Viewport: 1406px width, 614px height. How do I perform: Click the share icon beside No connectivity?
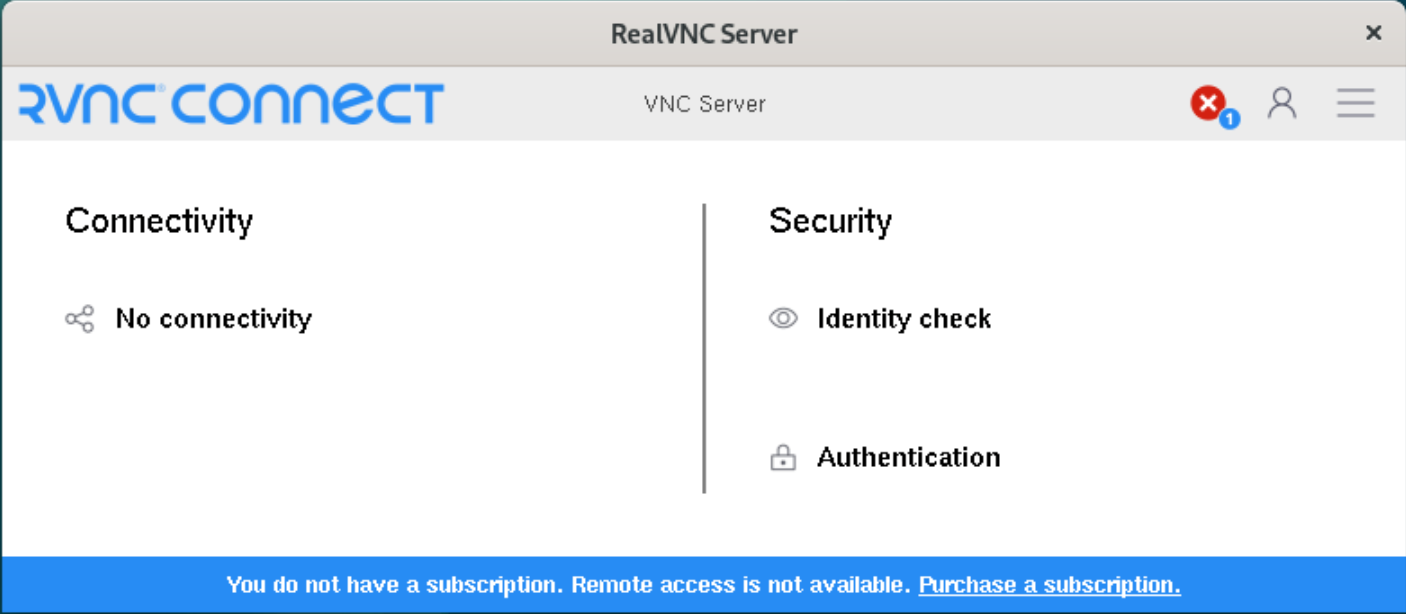tap(80, 319)
